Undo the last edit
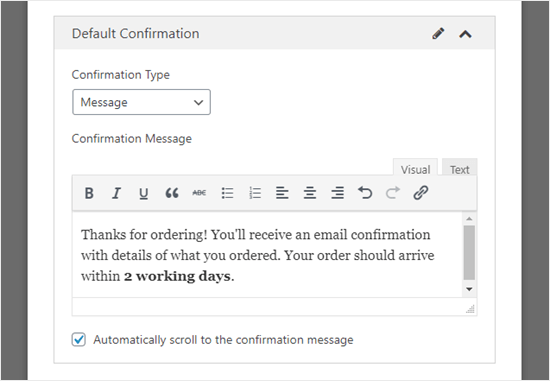550x381 pixels. 365,193
